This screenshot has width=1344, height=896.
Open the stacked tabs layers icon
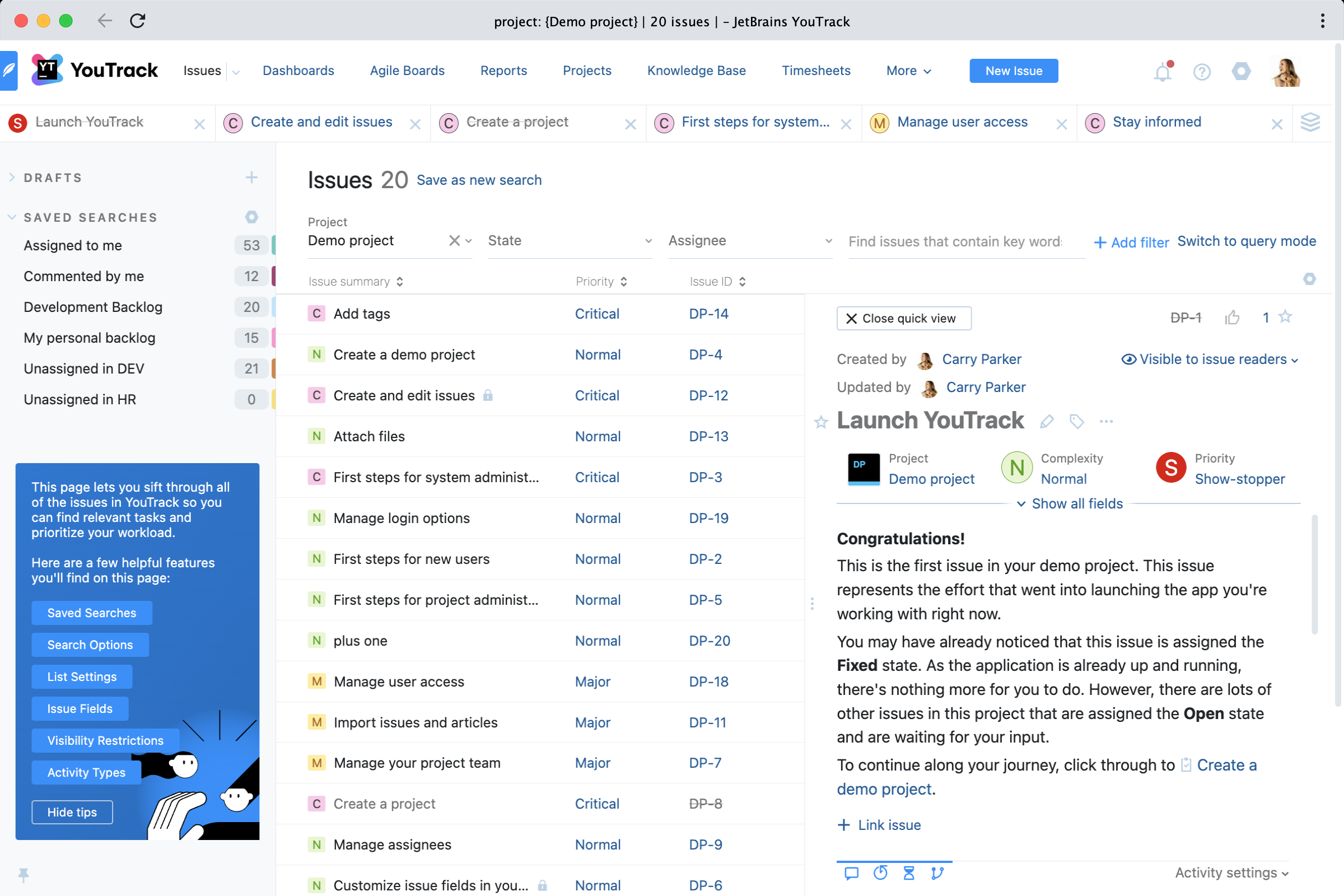pyautogui.click(x=1310, y=122)
